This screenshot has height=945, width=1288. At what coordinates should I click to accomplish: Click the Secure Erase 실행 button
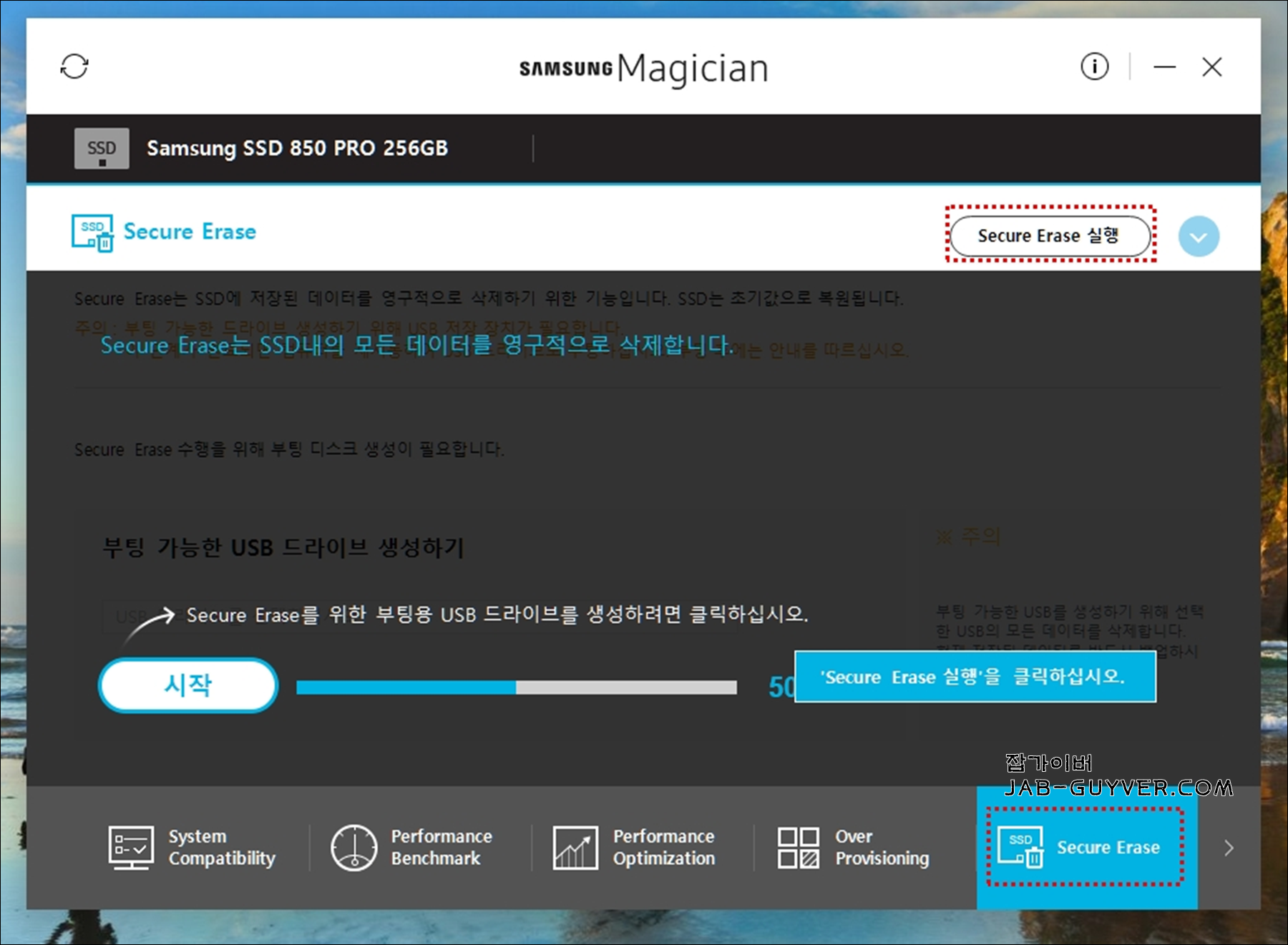coord(1050,235)
